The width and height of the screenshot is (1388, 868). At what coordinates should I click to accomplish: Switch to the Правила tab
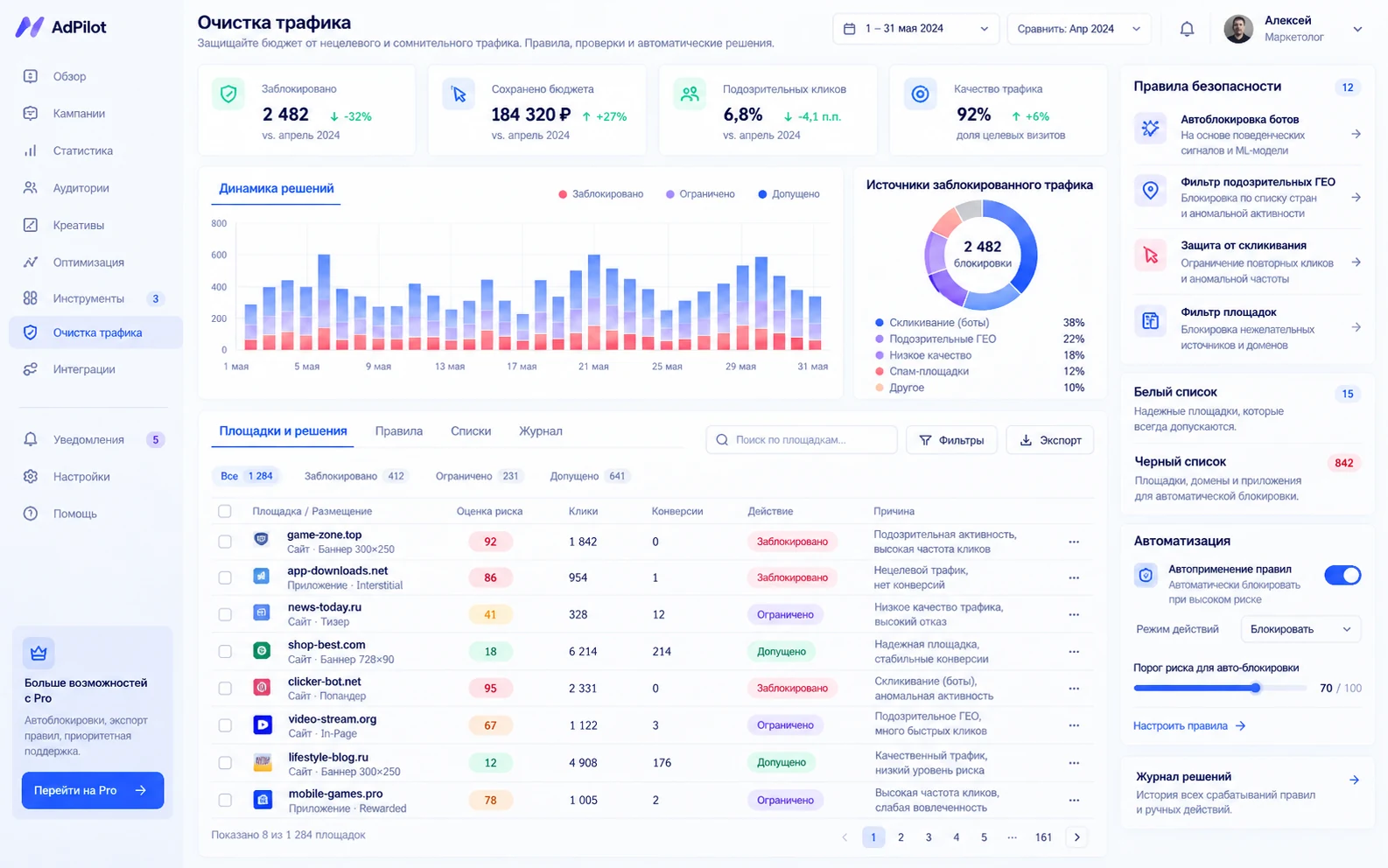pyautogui.click(x=399, y=431)
